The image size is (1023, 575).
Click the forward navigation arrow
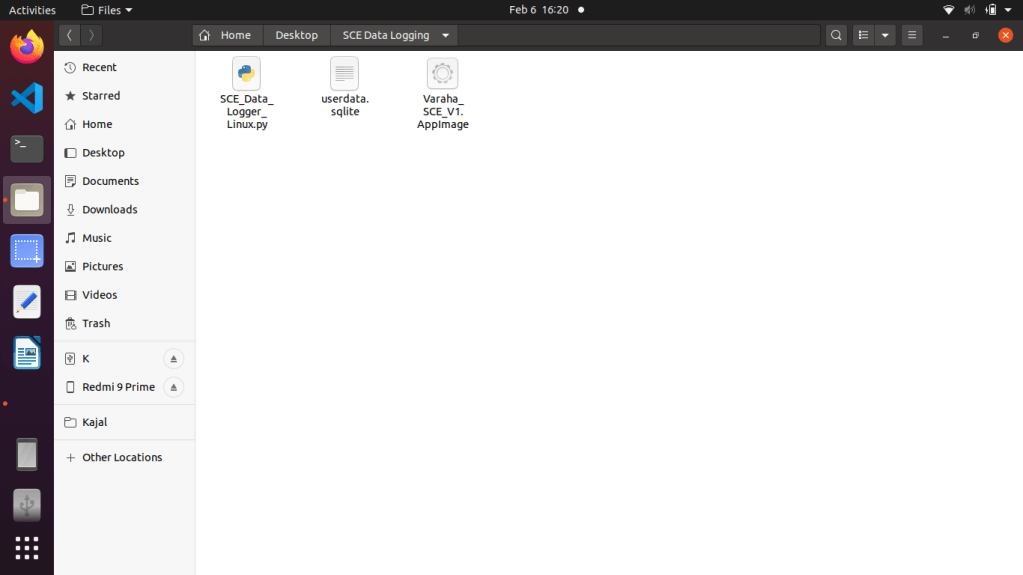pyautogui.click(x=91, y=35)
